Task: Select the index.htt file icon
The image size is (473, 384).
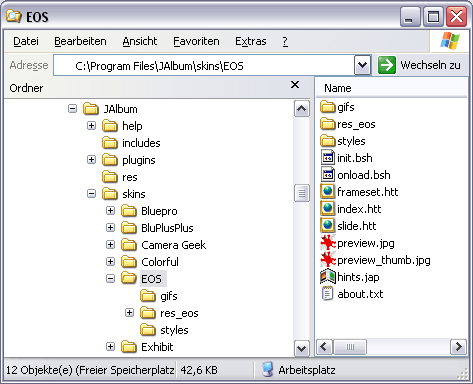Action: coord(328,209)
